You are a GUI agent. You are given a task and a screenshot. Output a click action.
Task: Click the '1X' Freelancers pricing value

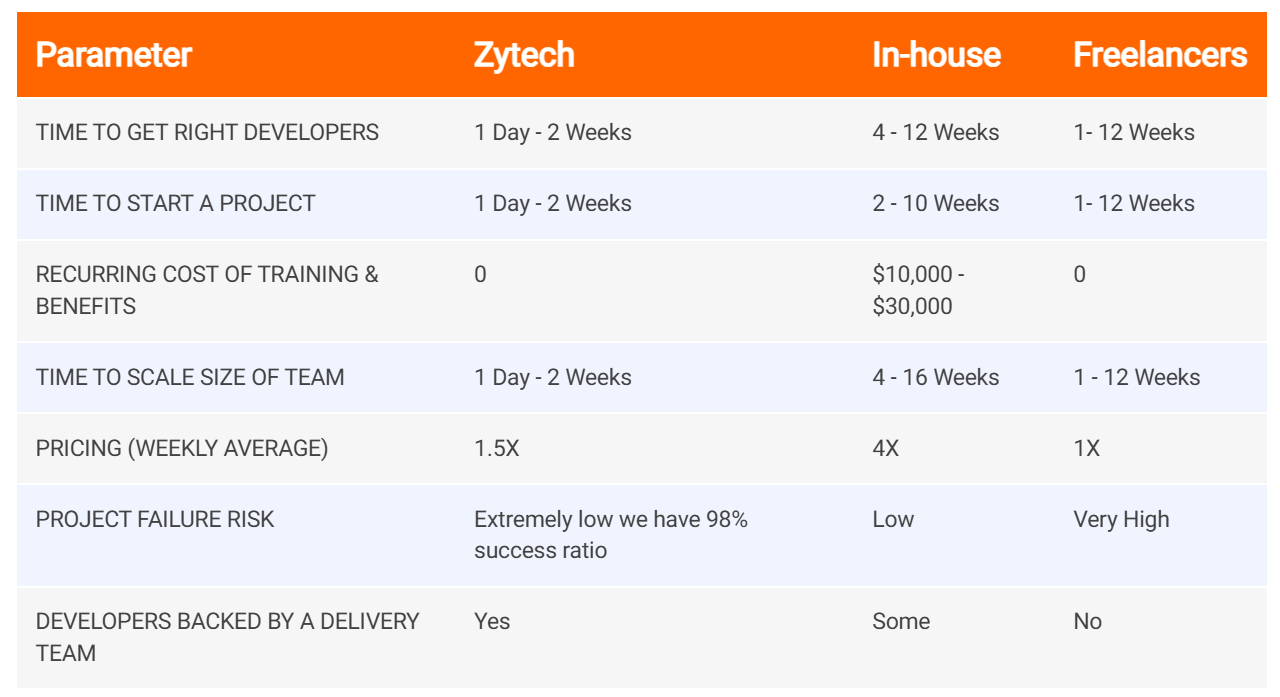(1086, 448)
